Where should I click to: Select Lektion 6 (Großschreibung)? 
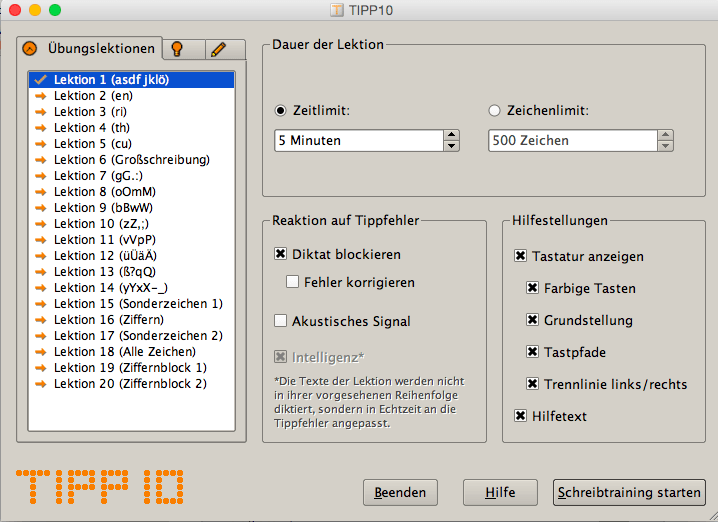coord(131,160)
